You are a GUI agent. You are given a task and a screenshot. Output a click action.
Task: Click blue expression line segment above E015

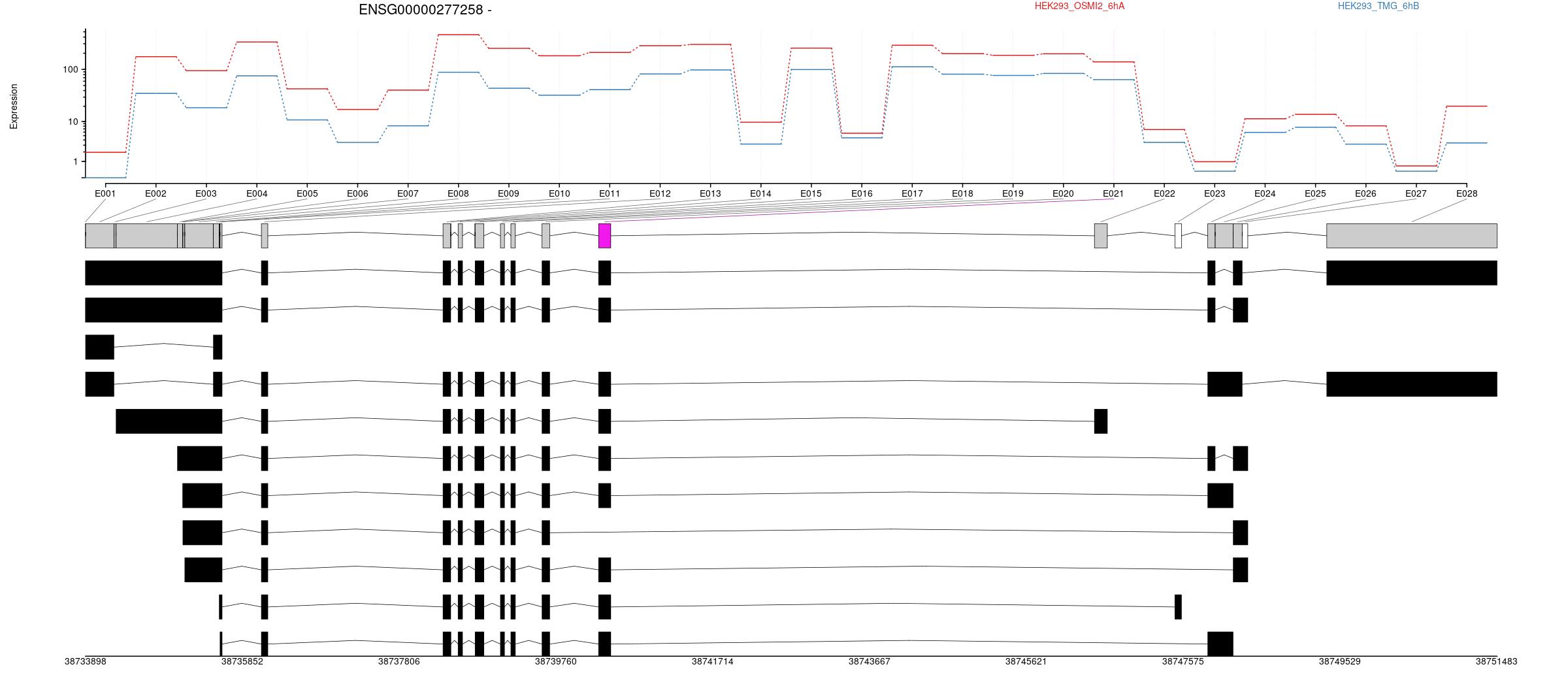(x=811, y=69)
